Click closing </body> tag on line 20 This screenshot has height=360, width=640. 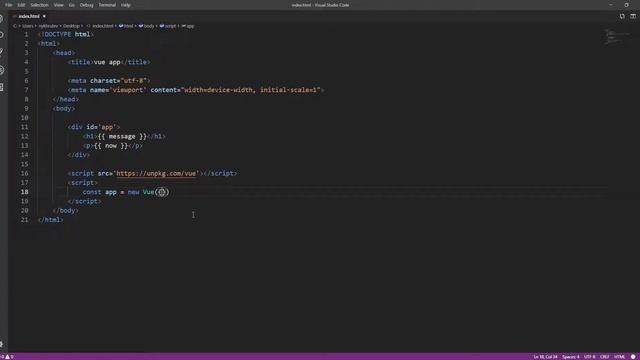pyautogui.click(x=66, y=211)
